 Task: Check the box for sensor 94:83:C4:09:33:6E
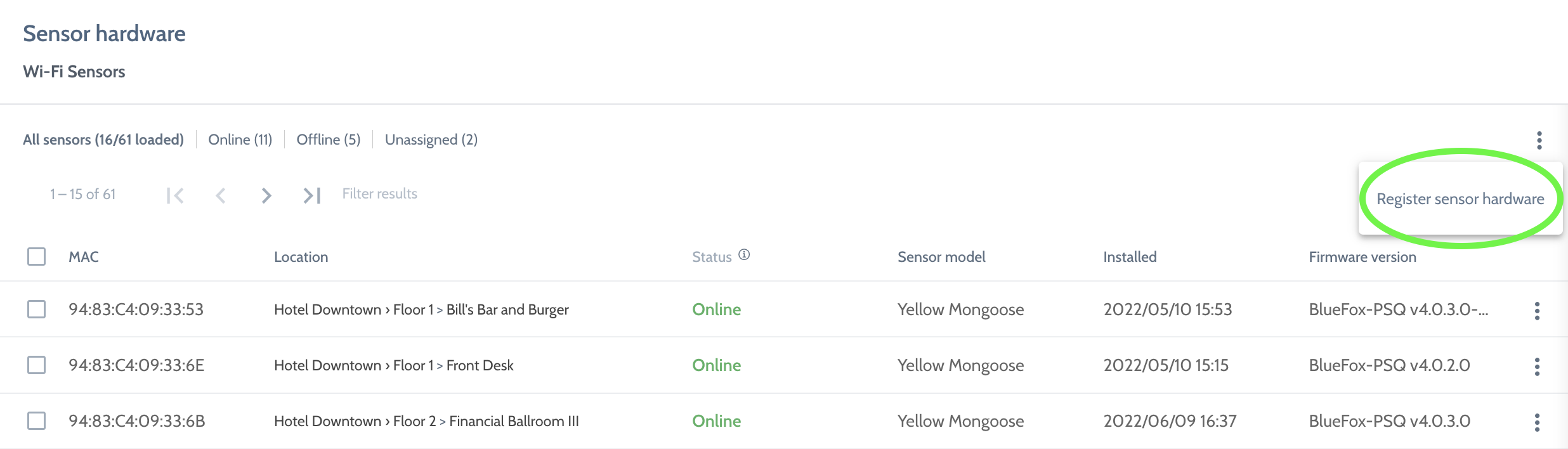pos(37,365)
